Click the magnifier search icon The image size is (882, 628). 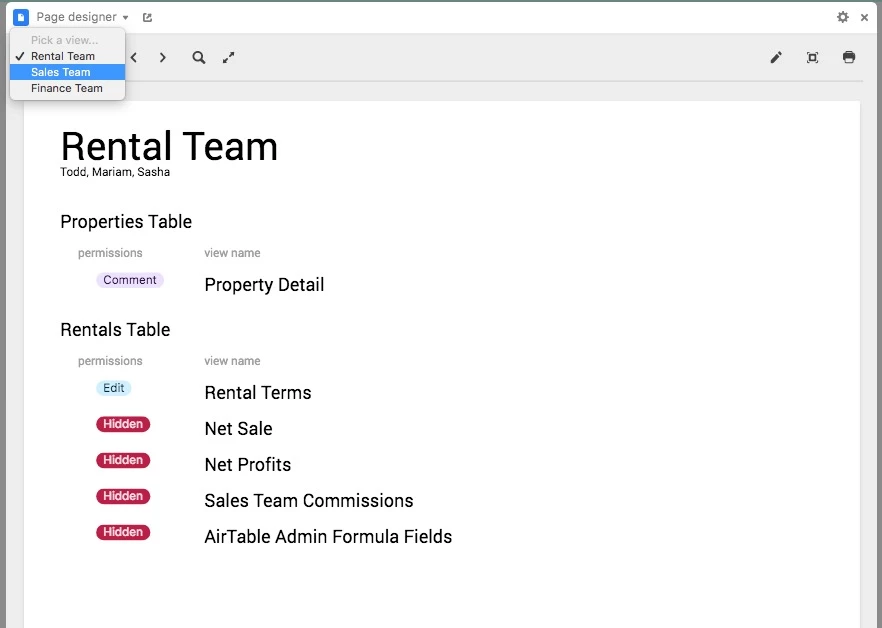tap(199, 57)
